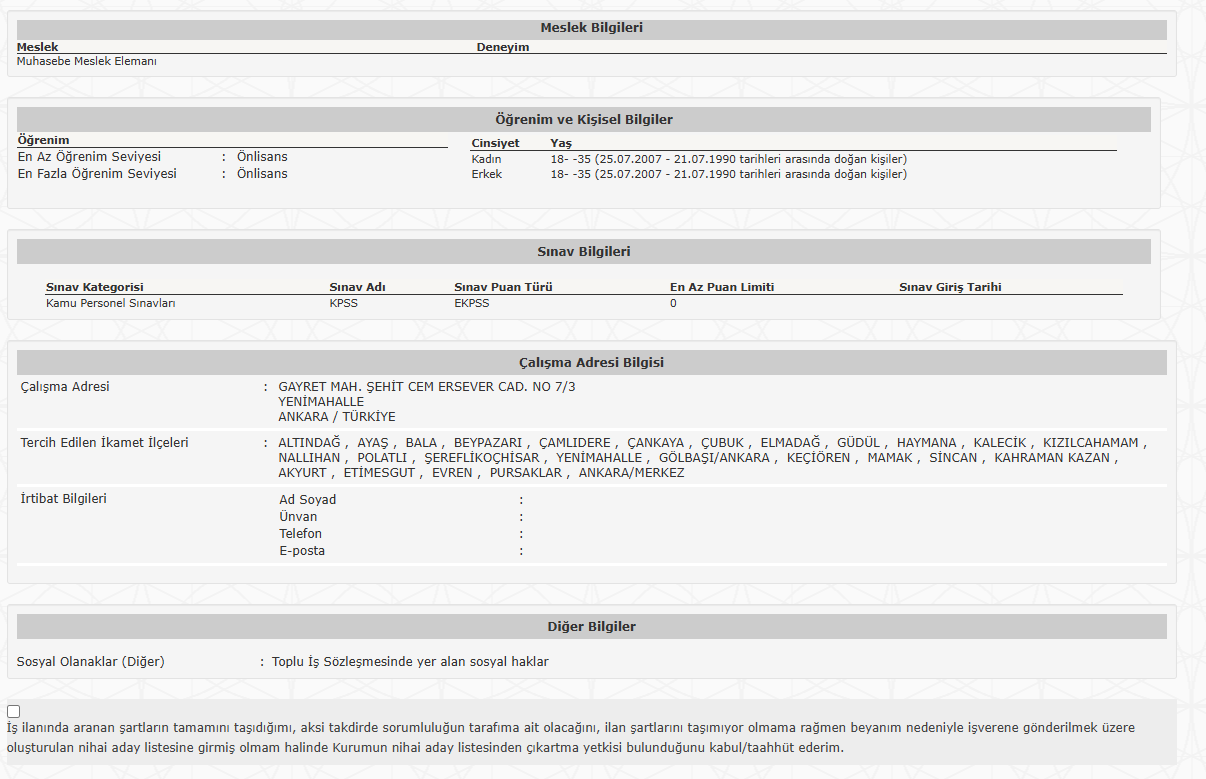The height and width of the screenshot is (779, 1206).
Task: Click ÇANKAYA in the preferred districts list
Action: 655,443
